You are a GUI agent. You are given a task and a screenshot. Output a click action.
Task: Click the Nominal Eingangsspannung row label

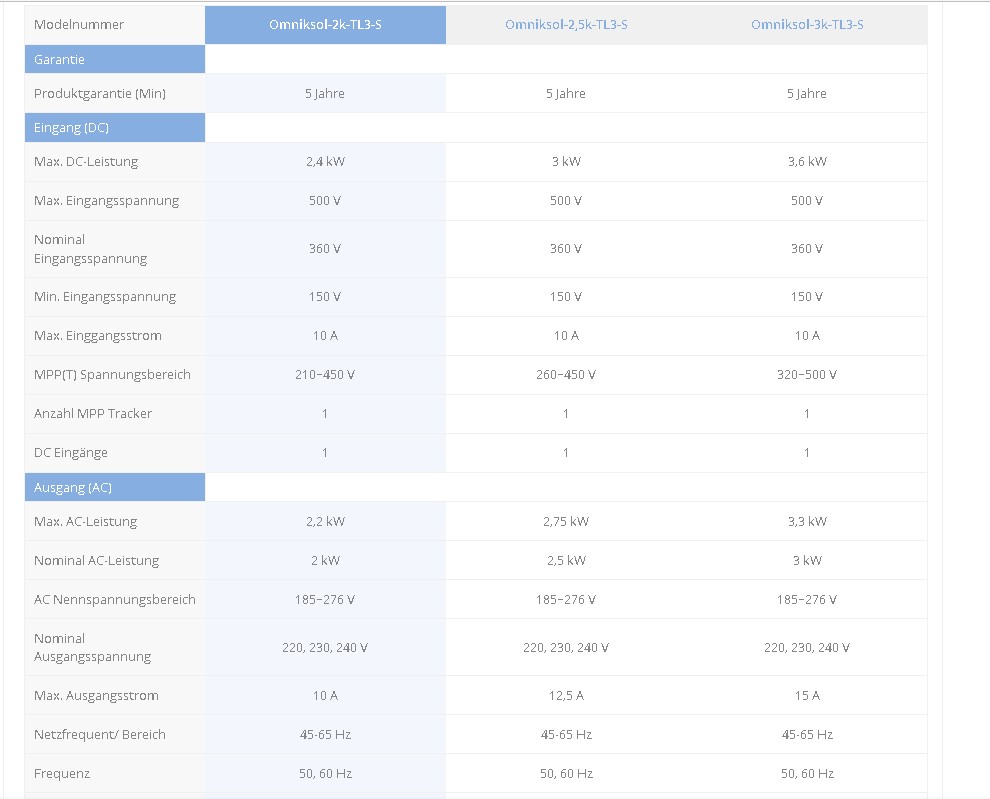click(x=90, y=249)
